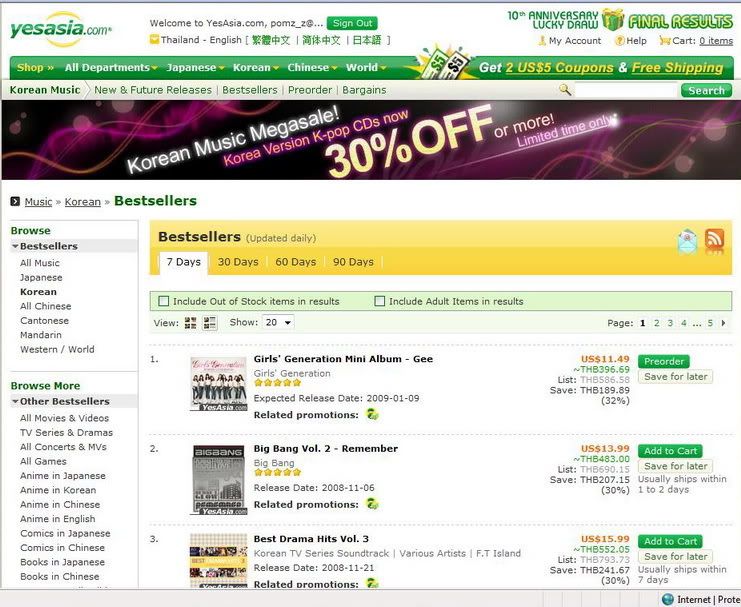Open the Preorder submenu link
741x607 pixels.
[310, 90]
